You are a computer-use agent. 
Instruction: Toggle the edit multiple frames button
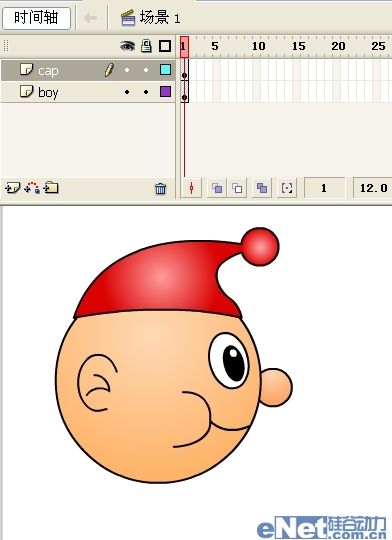(262, 188)
